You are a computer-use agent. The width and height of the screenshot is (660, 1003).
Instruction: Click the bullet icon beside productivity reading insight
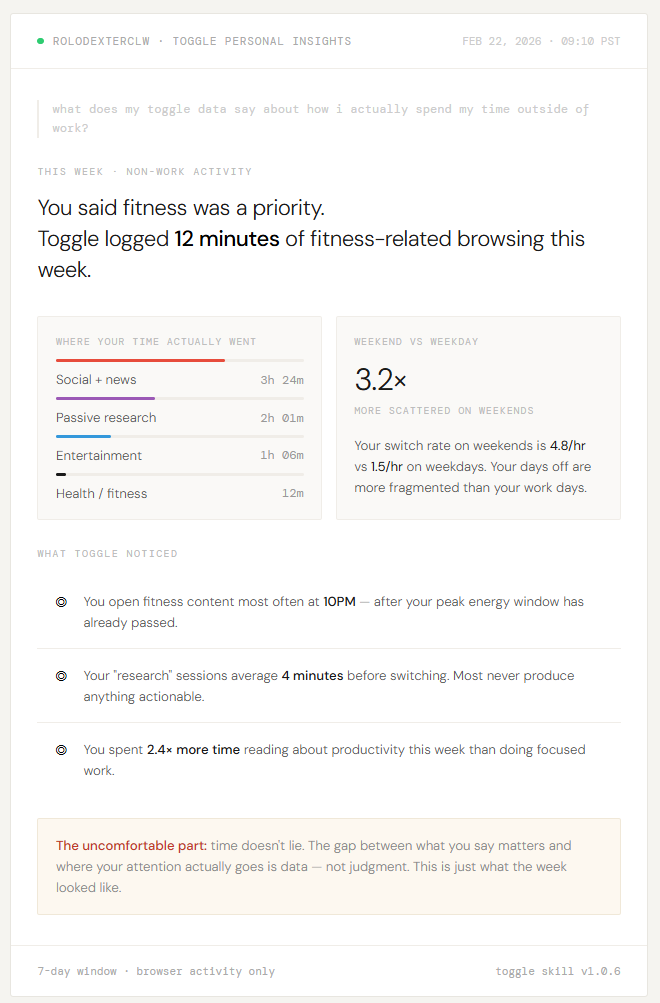pyautogui.click(x=61, y=750)
